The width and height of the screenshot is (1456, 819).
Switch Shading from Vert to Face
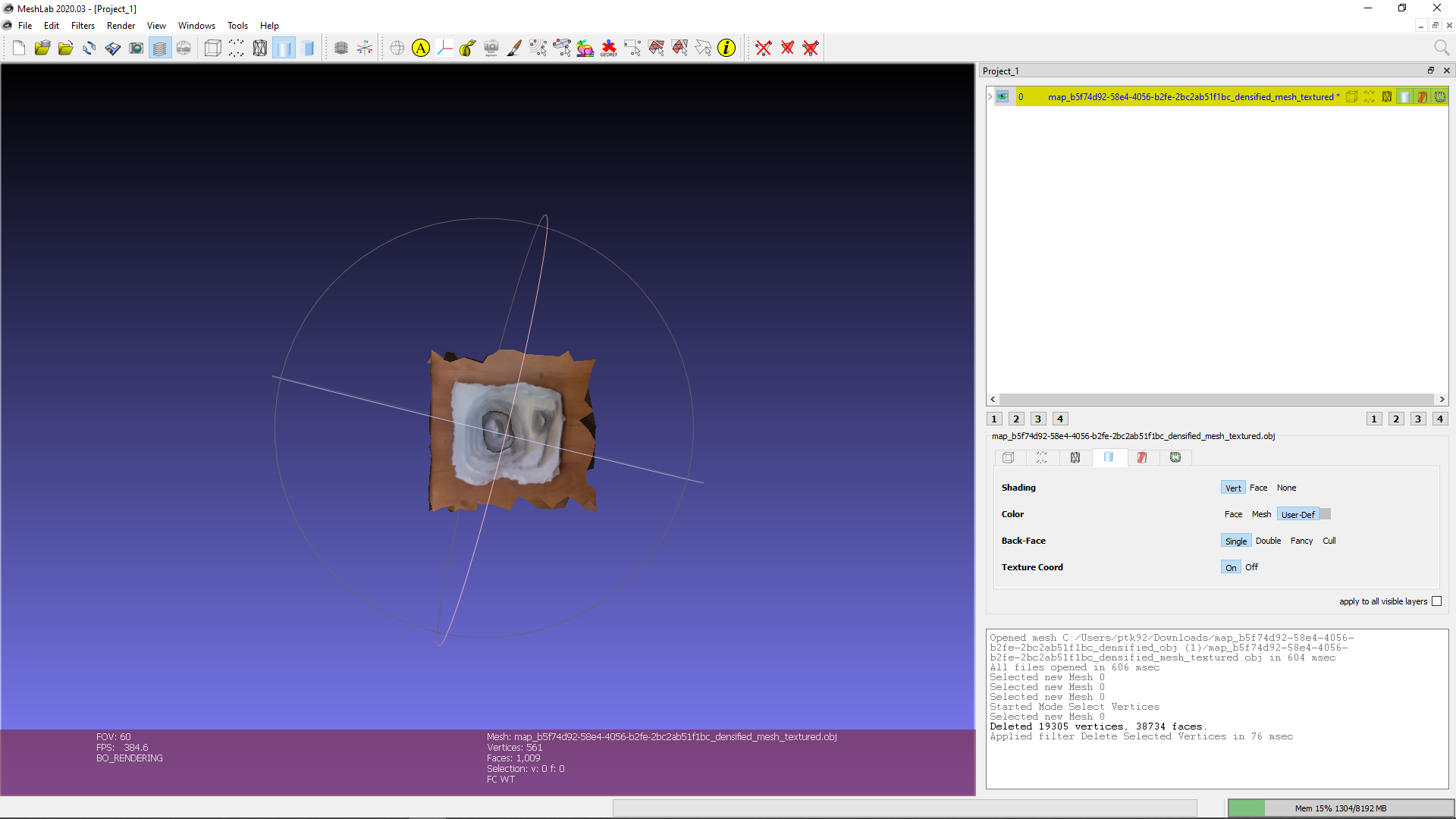pyautogui.click(x=1259, y=487)
